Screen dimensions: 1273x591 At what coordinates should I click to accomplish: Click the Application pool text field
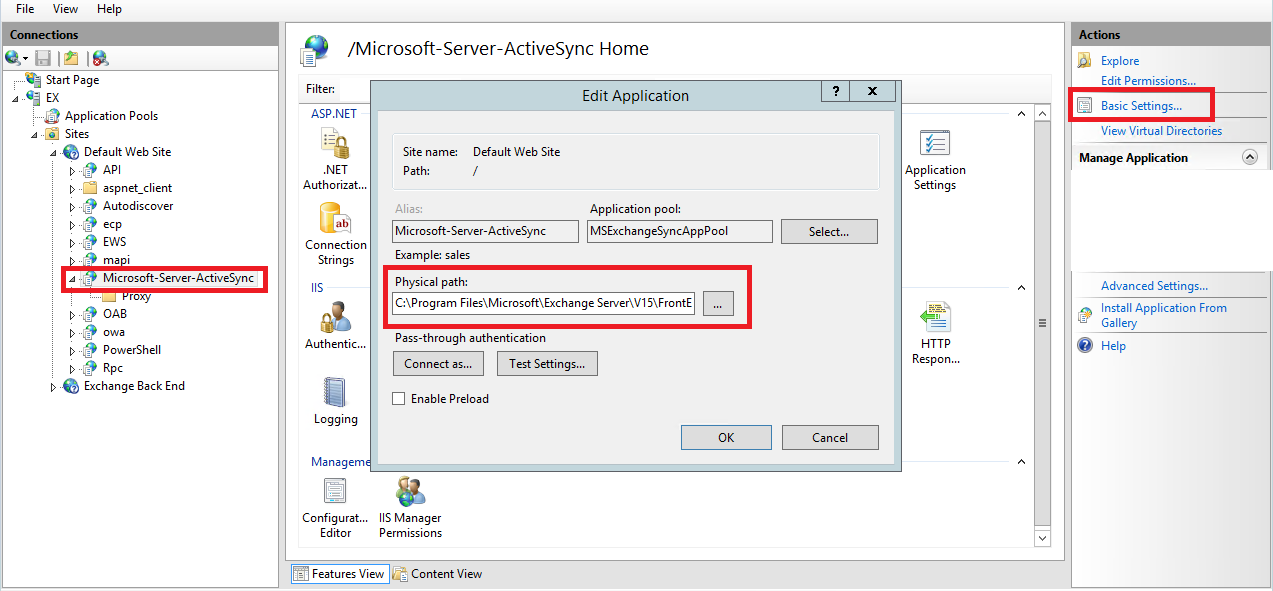[680, 231]
